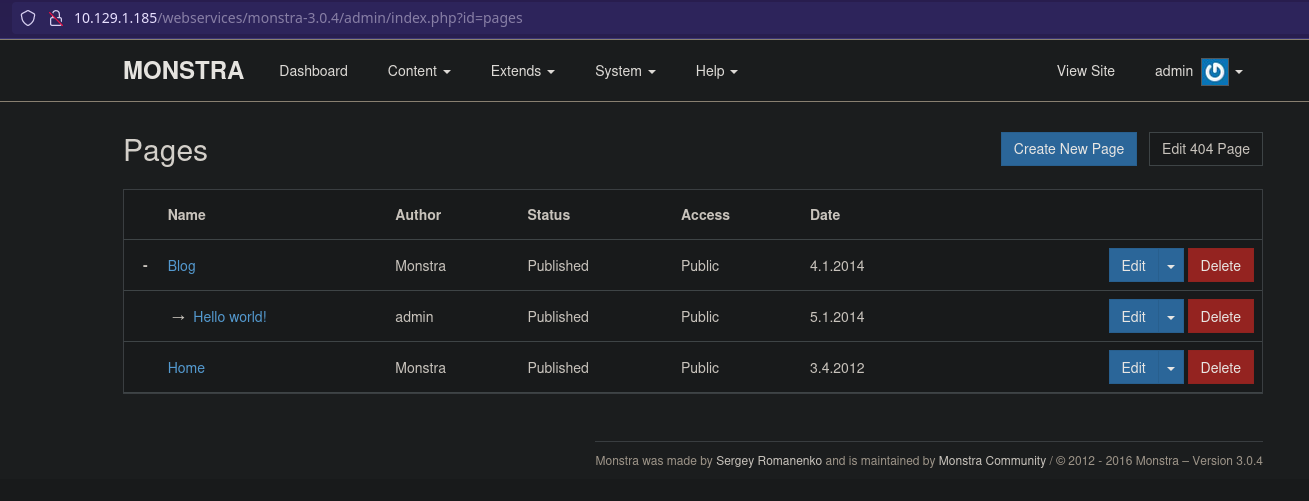Open the Help menu

pyautogui.click(x=716, y=71)
